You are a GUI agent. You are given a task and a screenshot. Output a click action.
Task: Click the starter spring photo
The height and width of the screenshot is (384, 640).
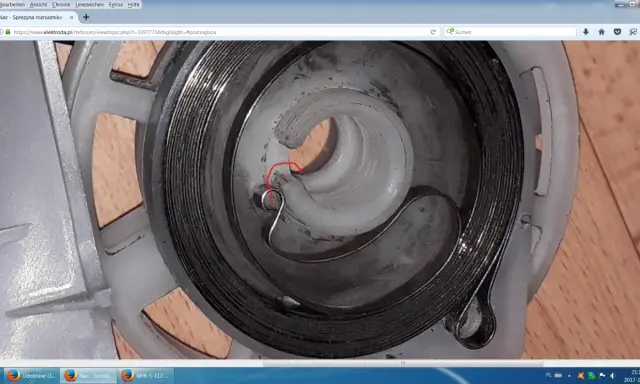pyautogui.click(x=320, y=200)
